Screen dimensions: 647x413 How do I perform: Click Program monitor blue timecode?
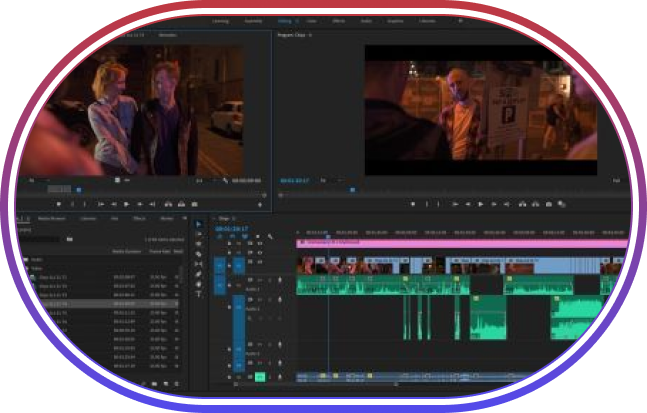click(294, 180)
